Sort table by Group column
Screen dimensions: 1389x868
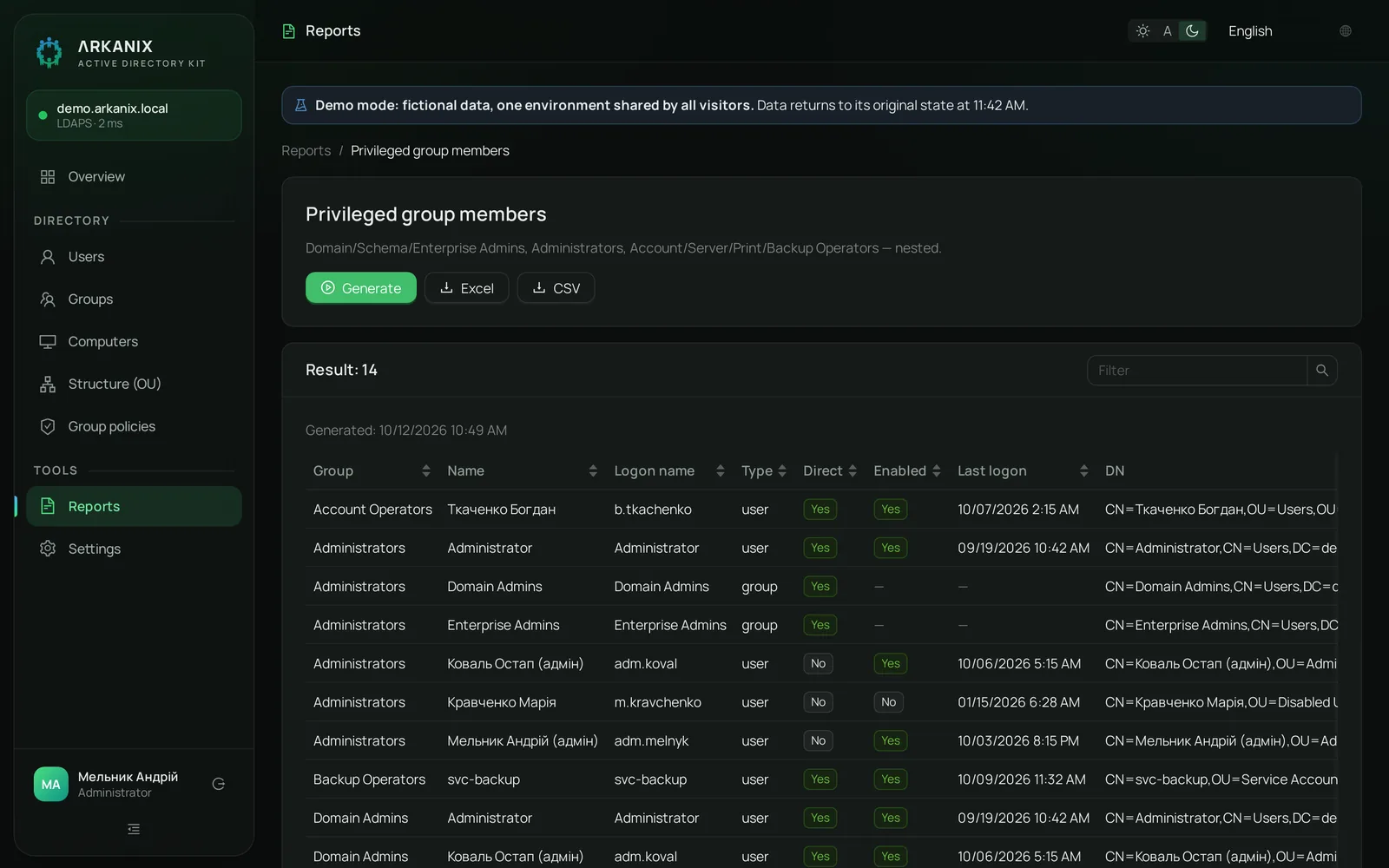pos(372,470)
